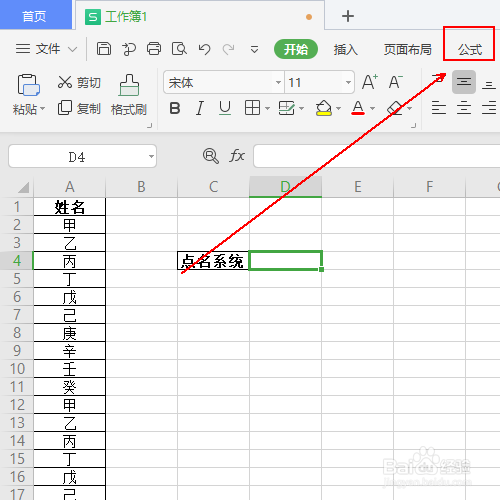The height and width of the screenshot is (500, 500).
Task: Click the magnifier icon beside fx
Action: click(x=211, y=156)
